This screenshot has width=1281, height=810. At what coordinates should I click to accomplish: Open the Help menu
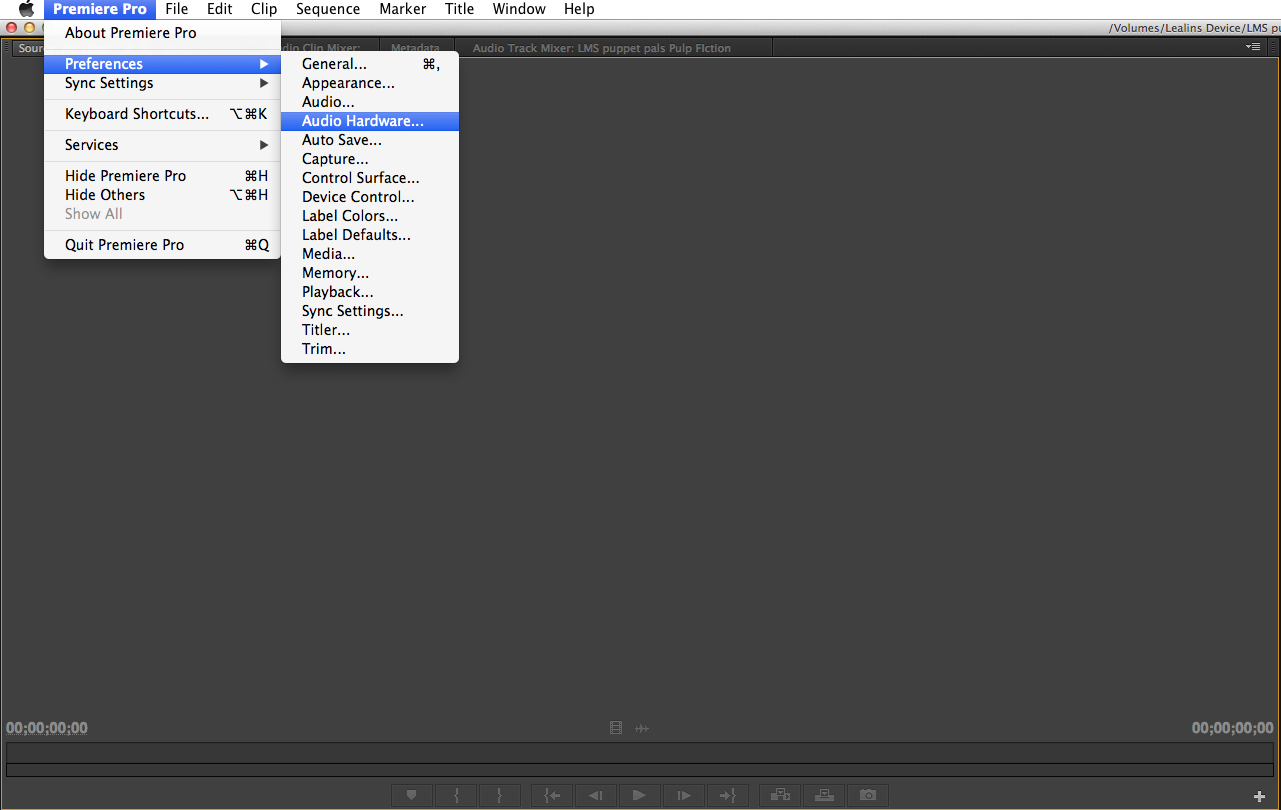click(579, 9)
